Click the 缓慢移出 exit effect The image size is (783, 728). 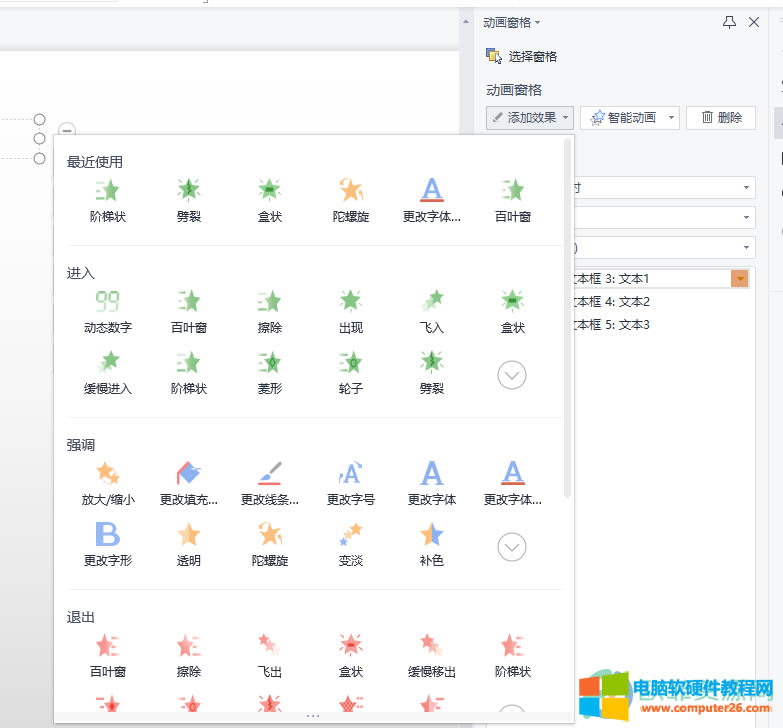(x=431, y=653)
